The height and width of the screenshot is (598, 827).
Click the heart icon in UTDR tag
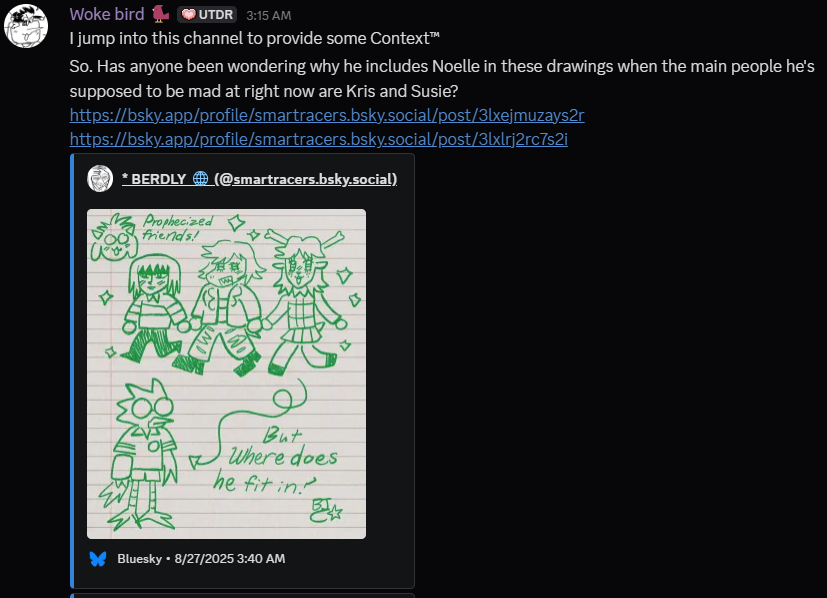188,15
